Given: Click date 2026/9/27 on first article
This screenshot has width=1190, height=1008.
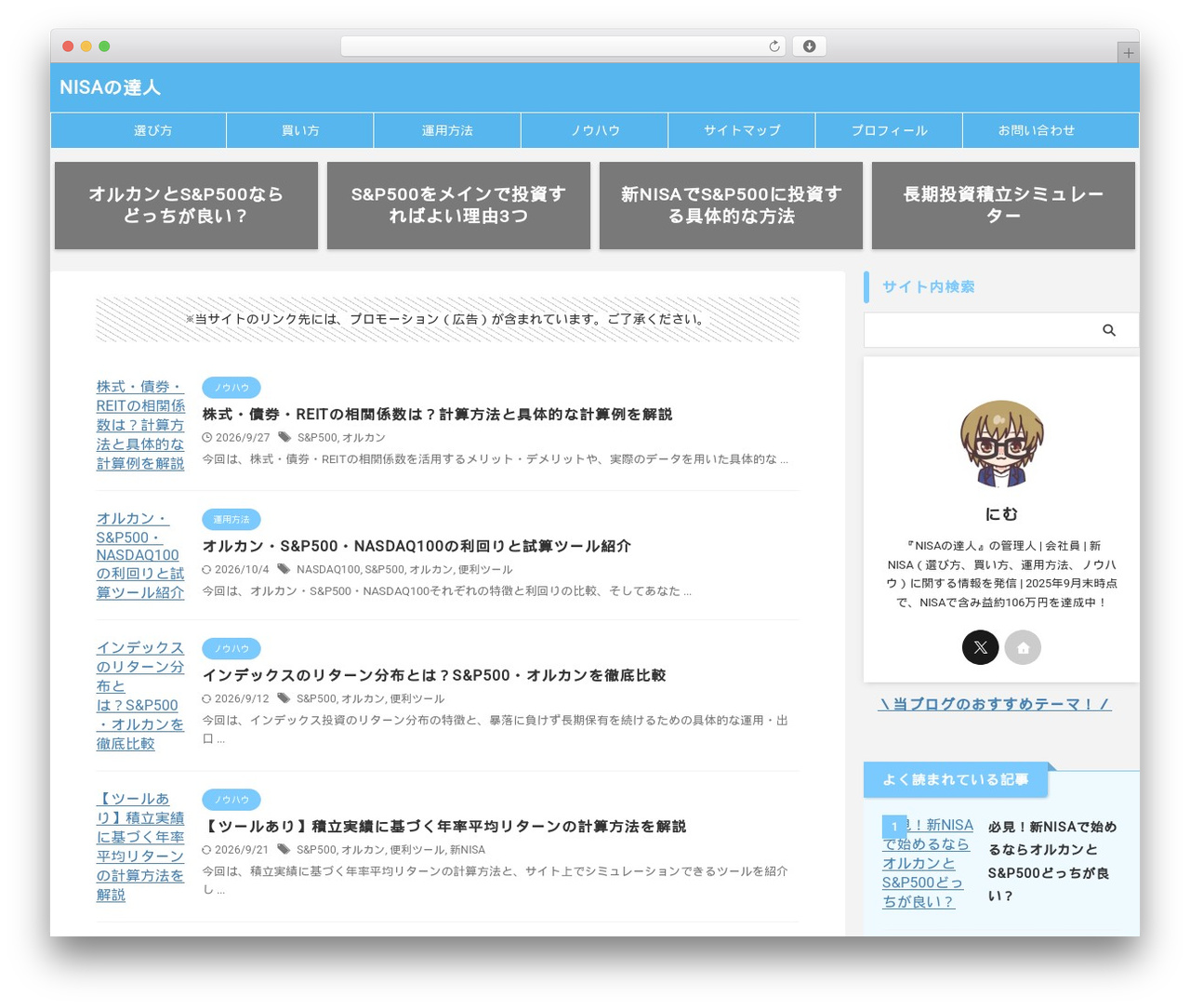Looking at the screenshot, I should pyautogui.click(x=242, y=437).
